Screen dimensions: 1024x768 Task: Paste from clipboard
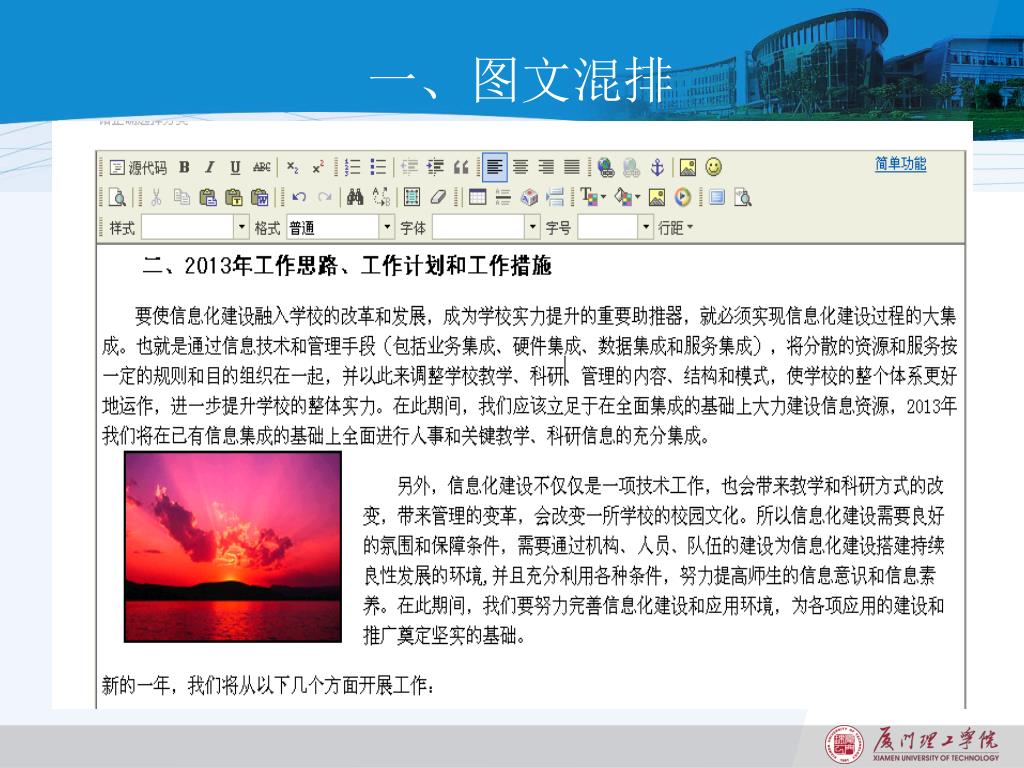pos(208,197)
